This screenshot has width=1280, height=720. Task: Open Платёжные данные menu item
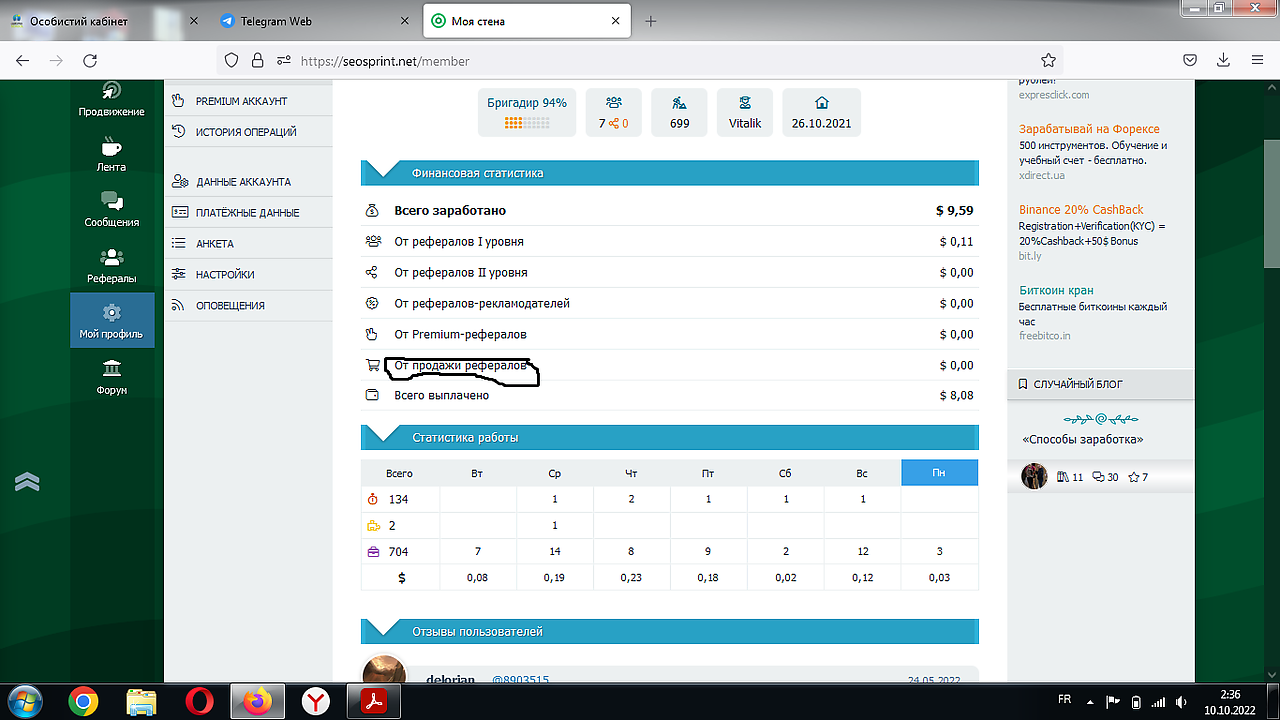click(247, 213)
